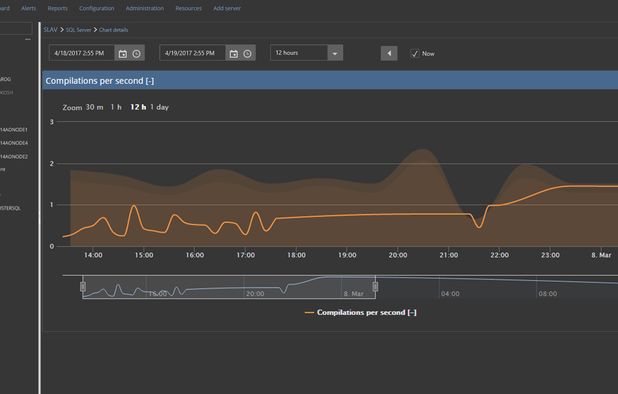Click the 18:00 label on the chart axis
Screen dimensions: 618x394
coord(296,255)
